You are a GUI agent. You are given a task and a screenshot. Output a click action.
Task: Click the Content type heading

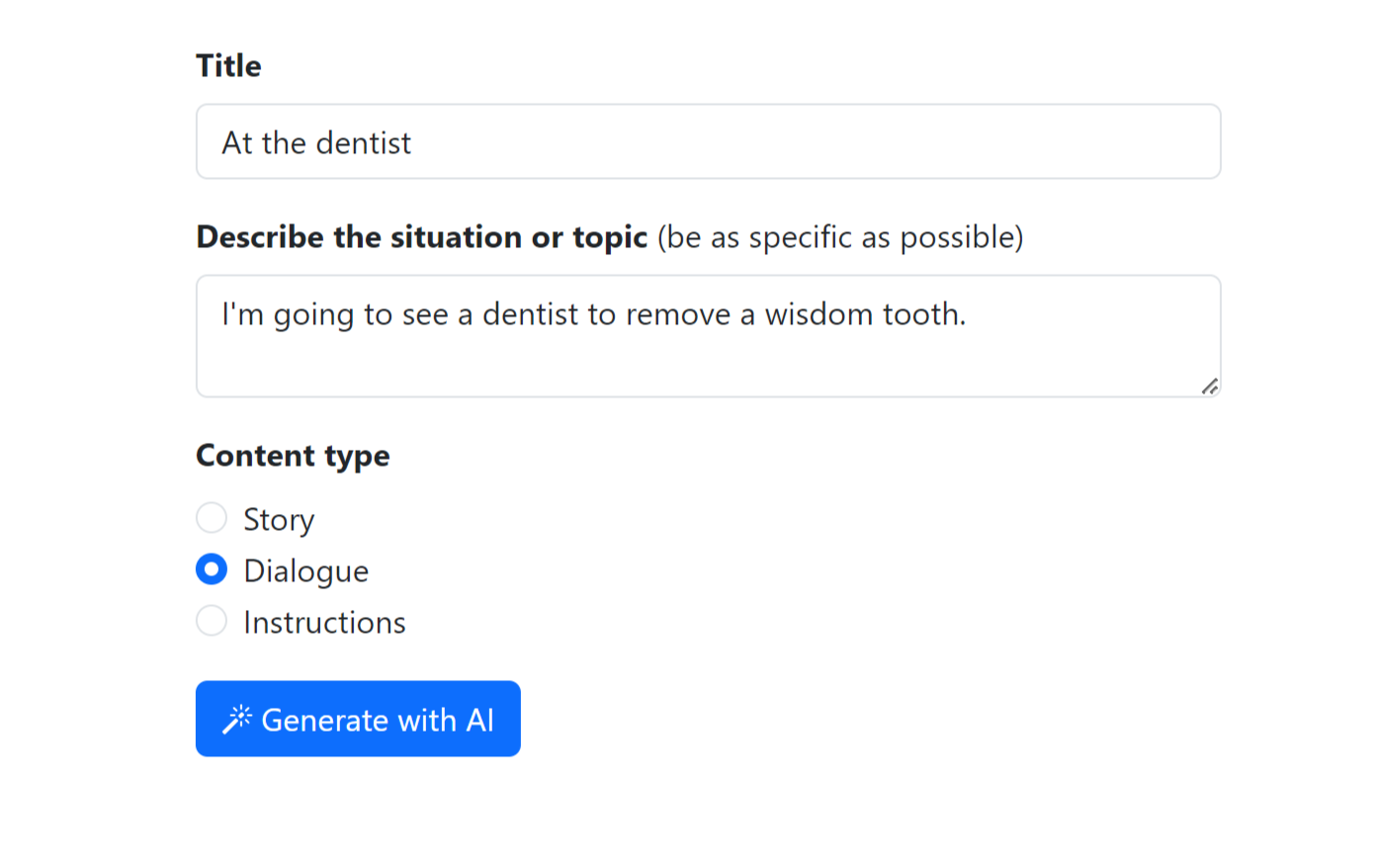[x=293, y=456]
